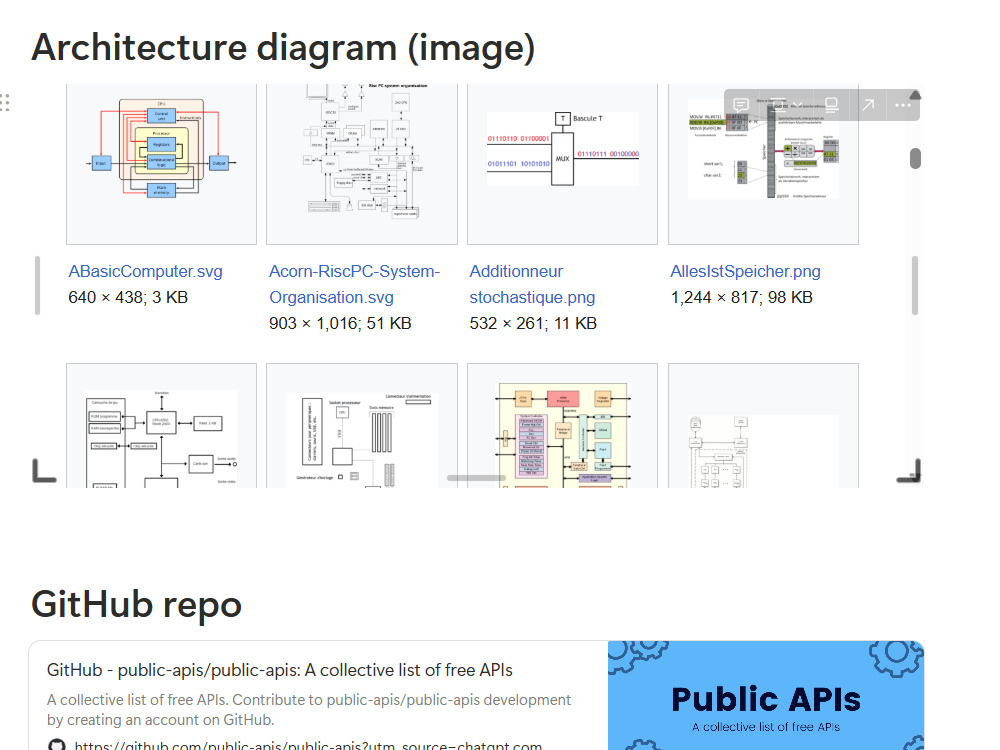This screenshot has height=750, width=1000.
Task: Add a caption to the embed
Action: (x=832, y=105)
